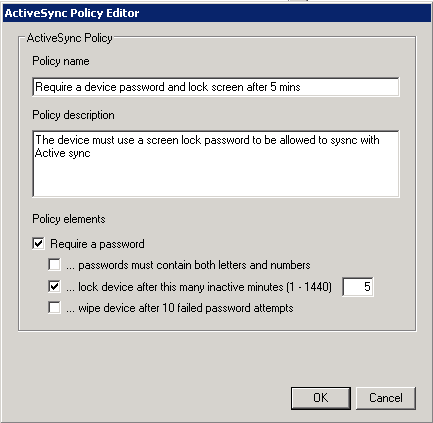Click the "ActiveSync Policy" group box caption
Viewport: 433px width, 423px height.
tap(70, 38)
